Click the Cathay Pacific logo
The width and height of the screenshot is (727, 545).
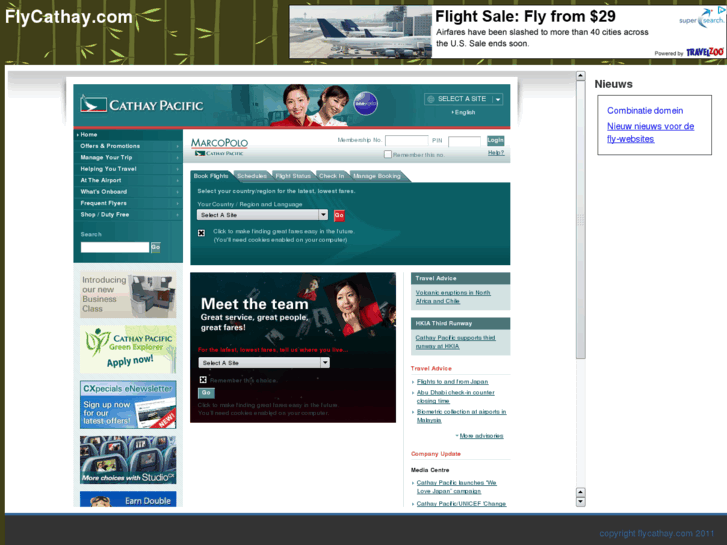tap(142, 105)
